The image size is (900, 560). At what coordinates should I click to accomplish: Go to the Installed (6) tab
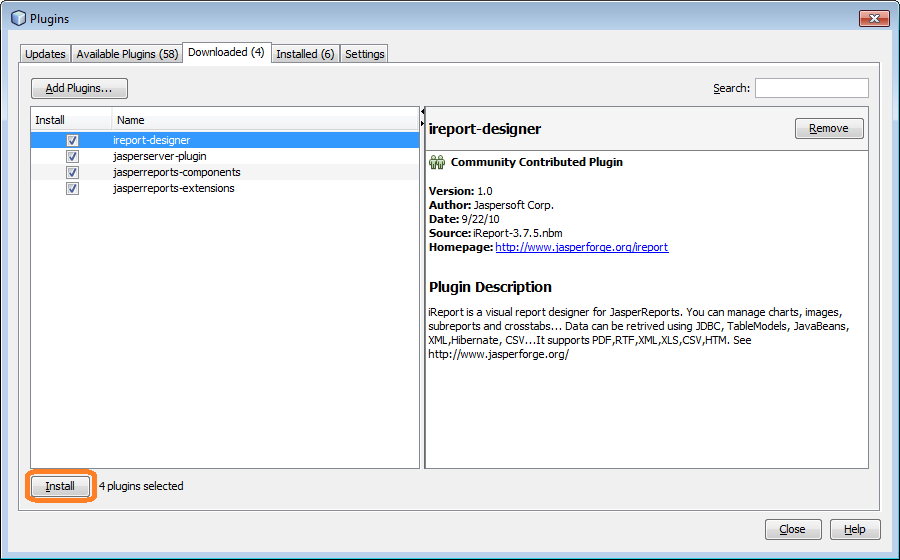(305, 54)
